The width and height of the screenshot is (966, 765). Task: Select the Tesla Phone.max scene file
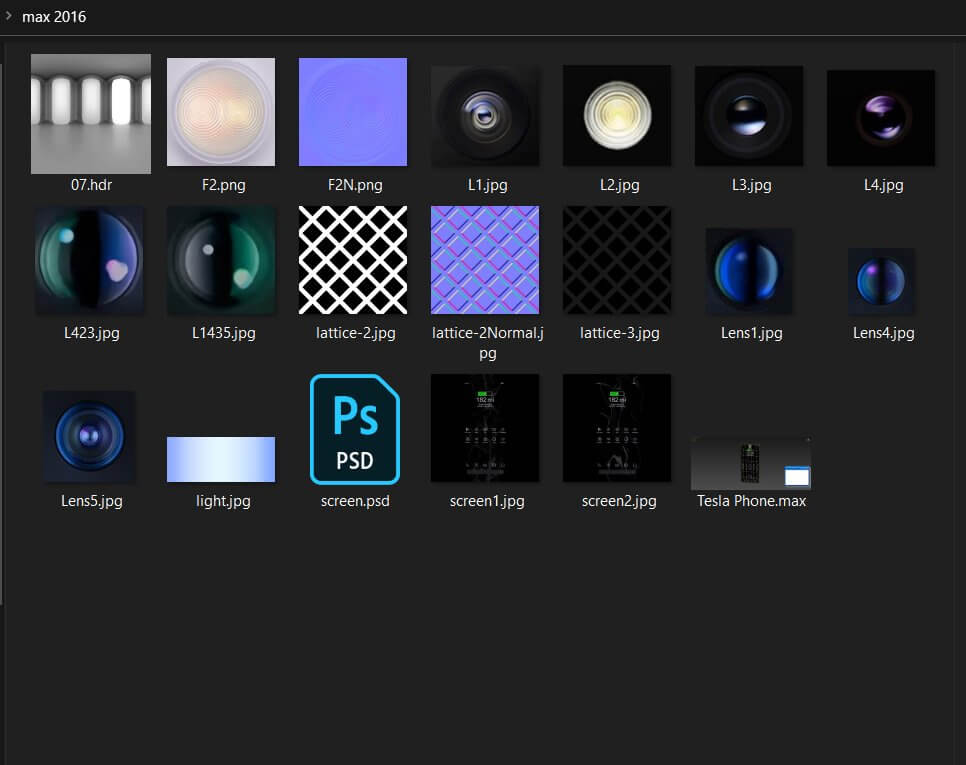click(x=751, y=463)
